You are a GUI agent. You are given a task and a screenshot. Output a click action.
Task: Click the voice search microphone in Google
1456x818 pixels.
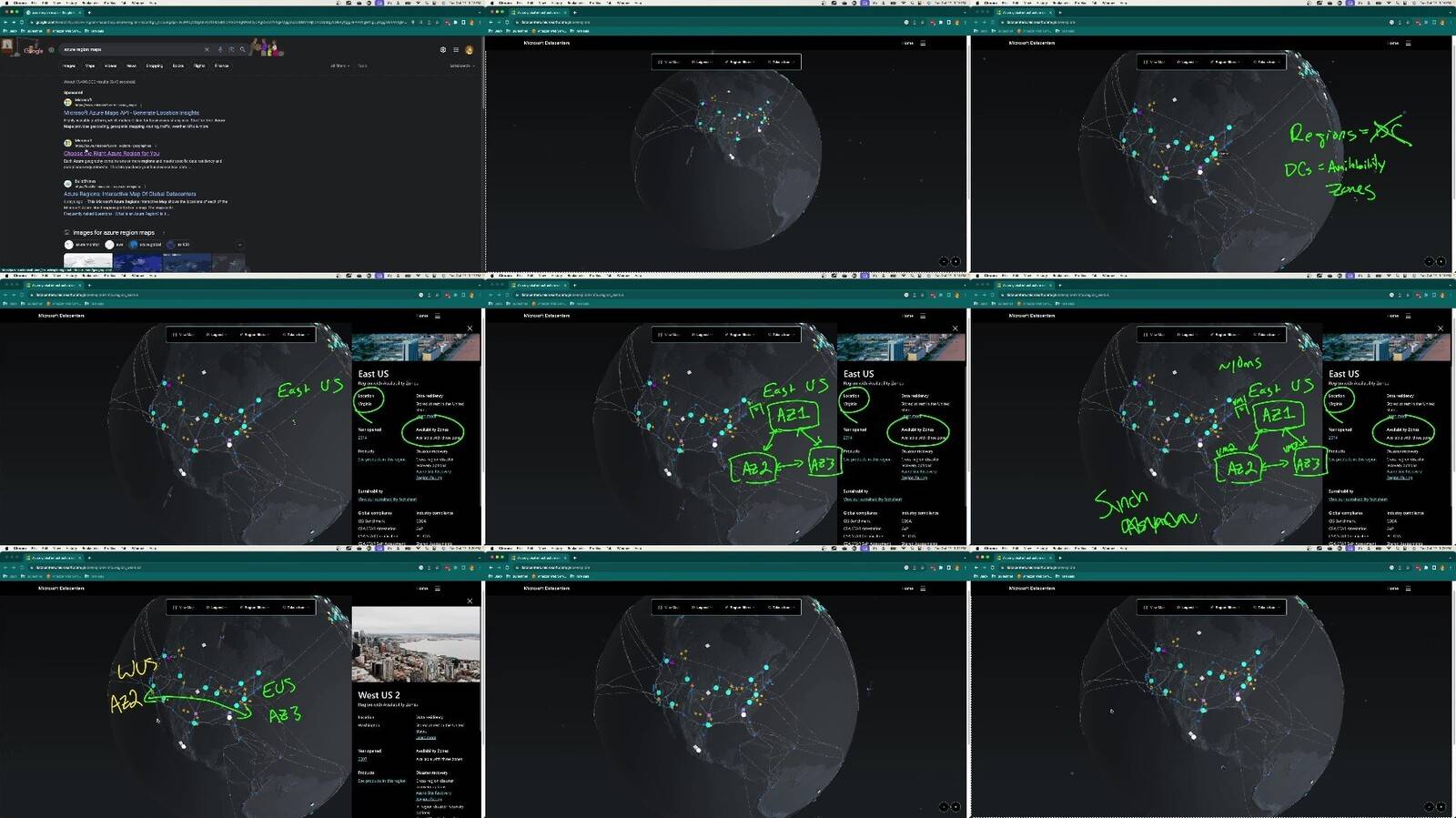tap(220, 49)
